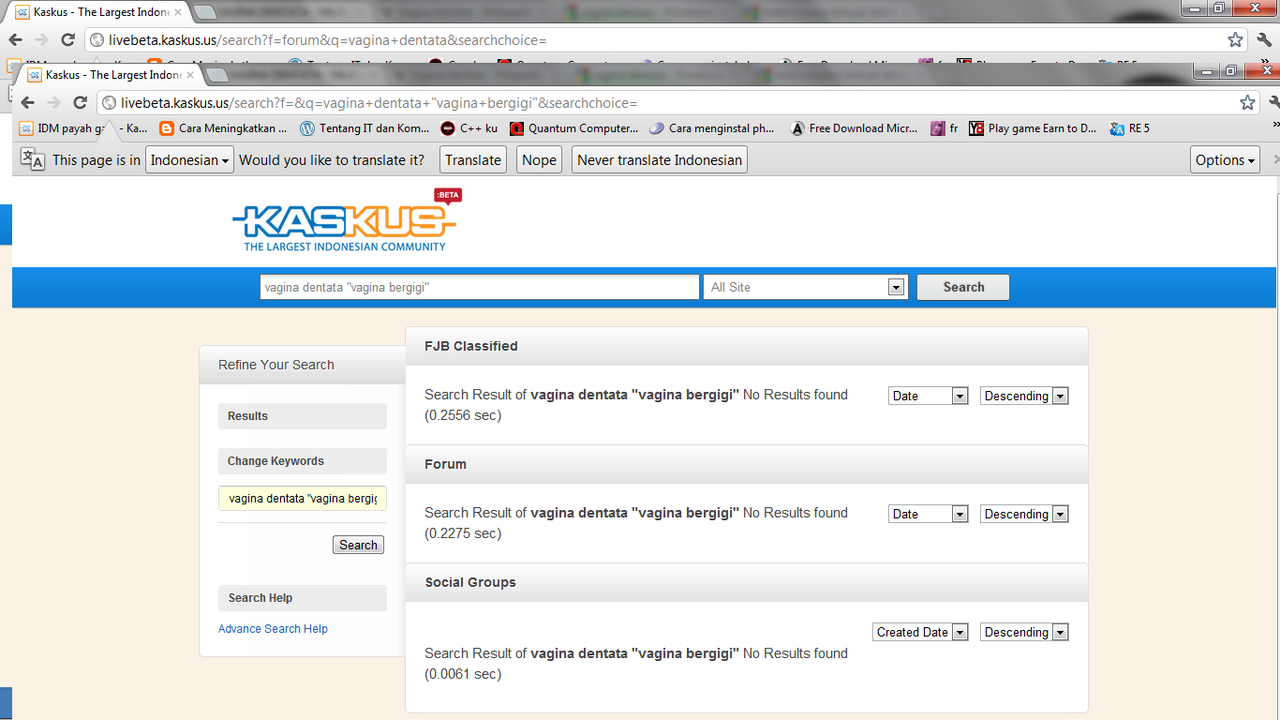Open the fr bookmark
Viewport: 1280px width, 720px height.
point(944,128)
